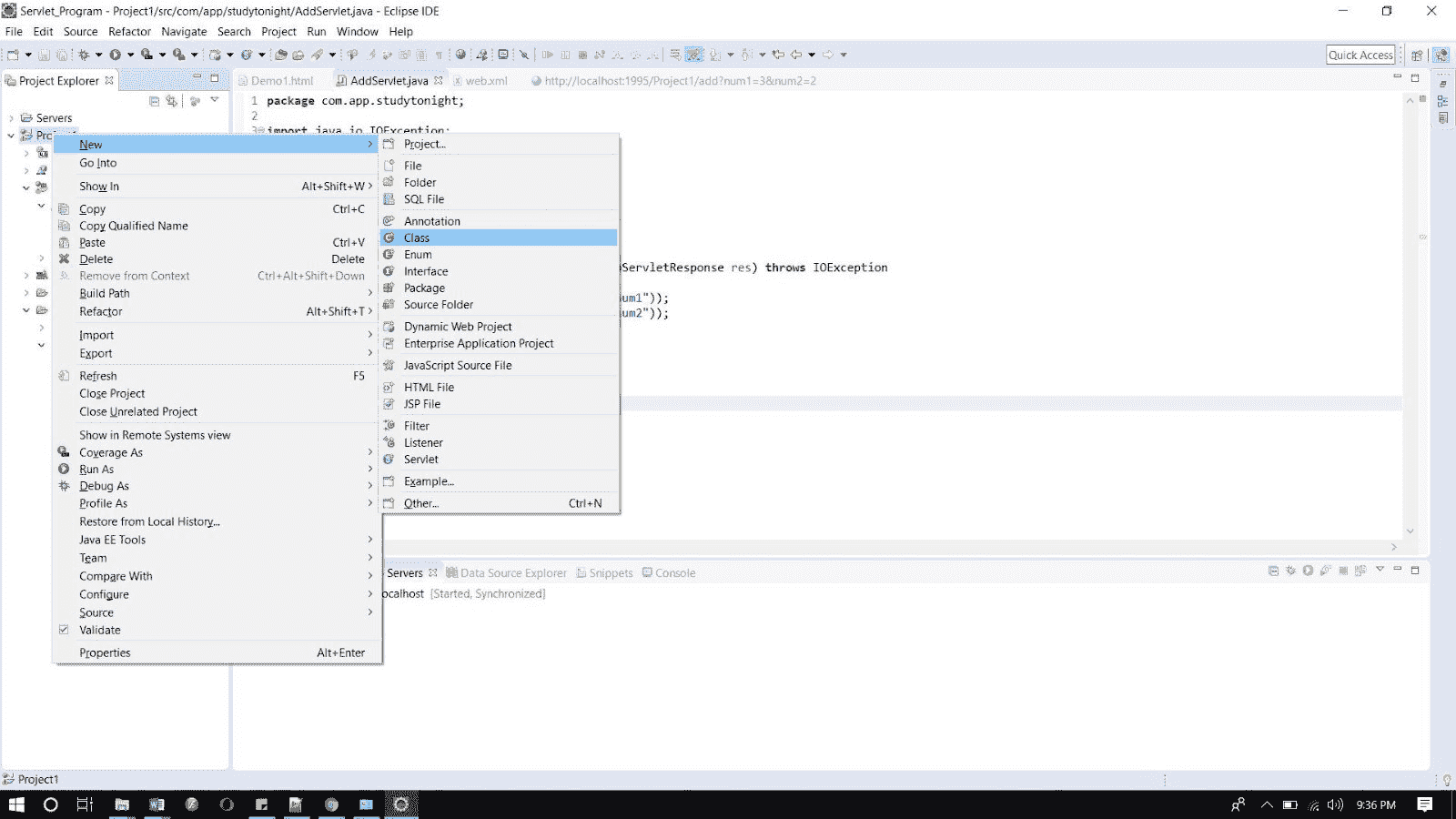Click the Debug toolbar icon
Screen dimensions: 1456x819
(x=84, y=55)
